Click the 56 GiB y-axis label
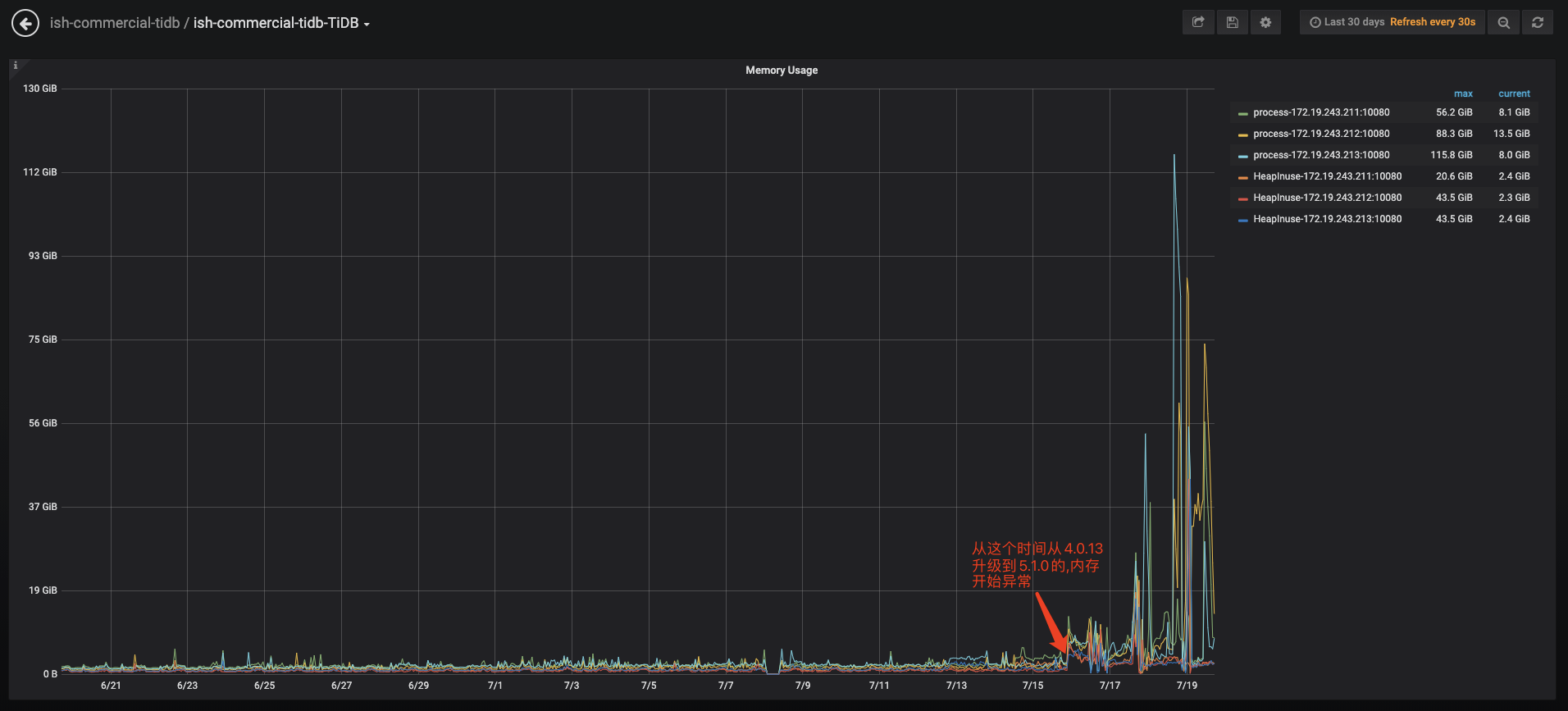1568x711 pixels. pyautogui.click(x=43, y=423)
